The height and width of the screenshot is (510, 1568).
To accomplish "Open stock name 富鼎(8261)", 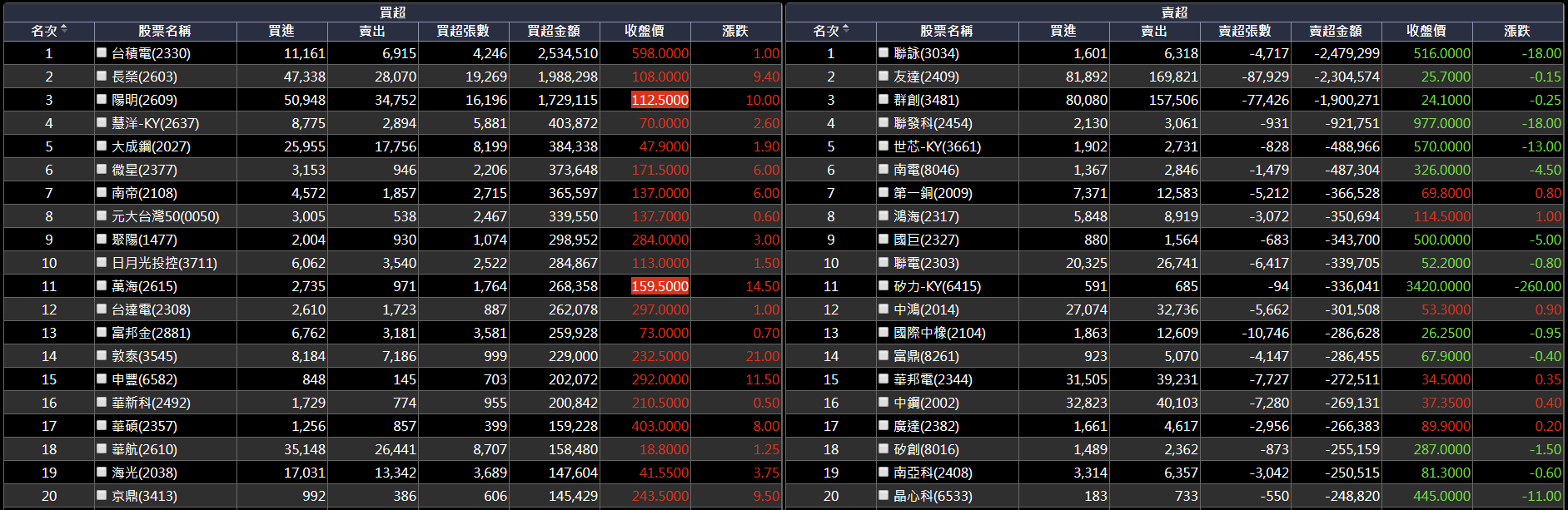I will pos(926,356).
